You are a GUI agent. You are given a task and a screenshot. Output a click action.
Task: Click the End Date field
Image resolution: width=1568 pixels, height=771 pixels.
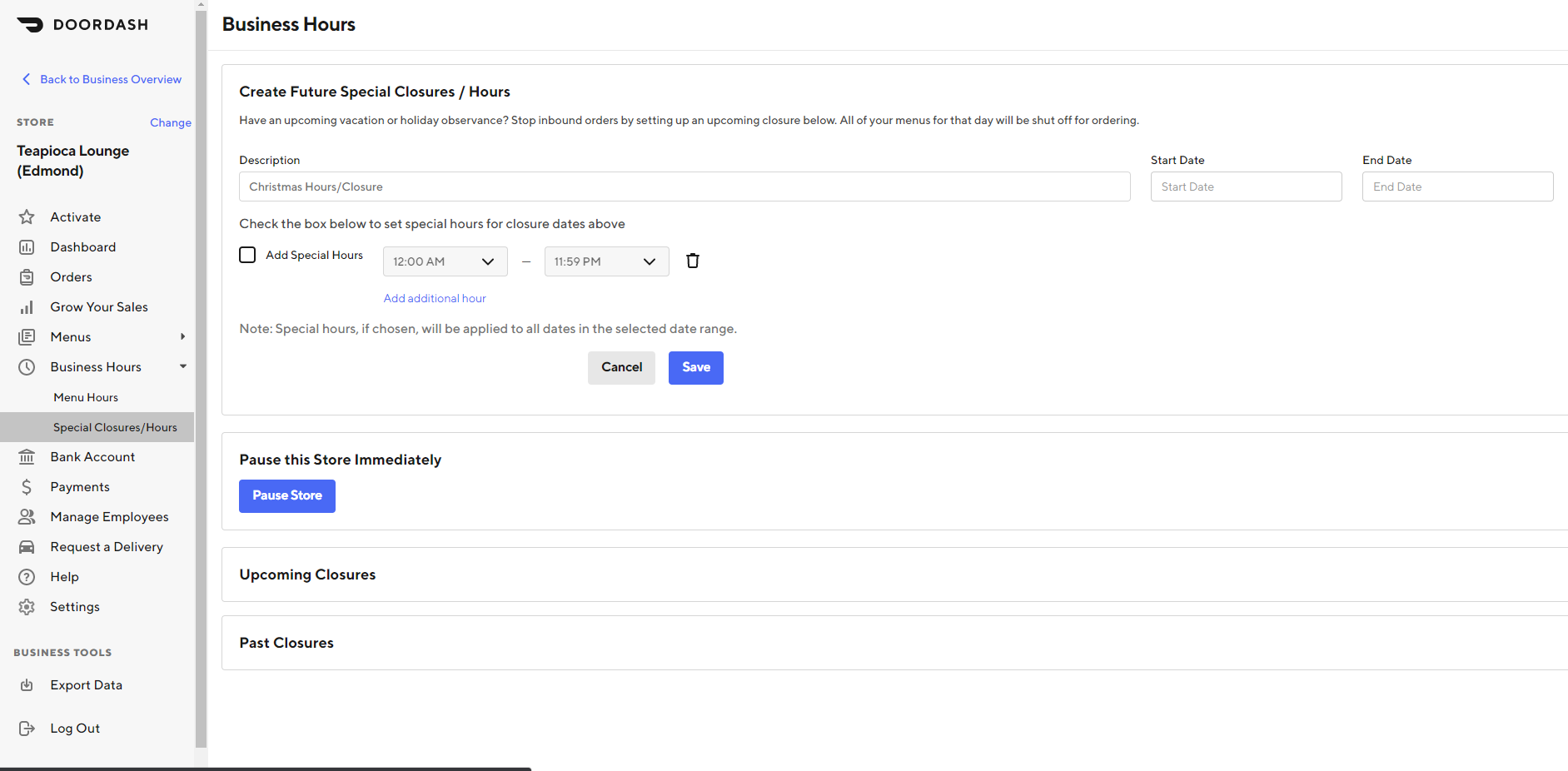point(1458,187)
